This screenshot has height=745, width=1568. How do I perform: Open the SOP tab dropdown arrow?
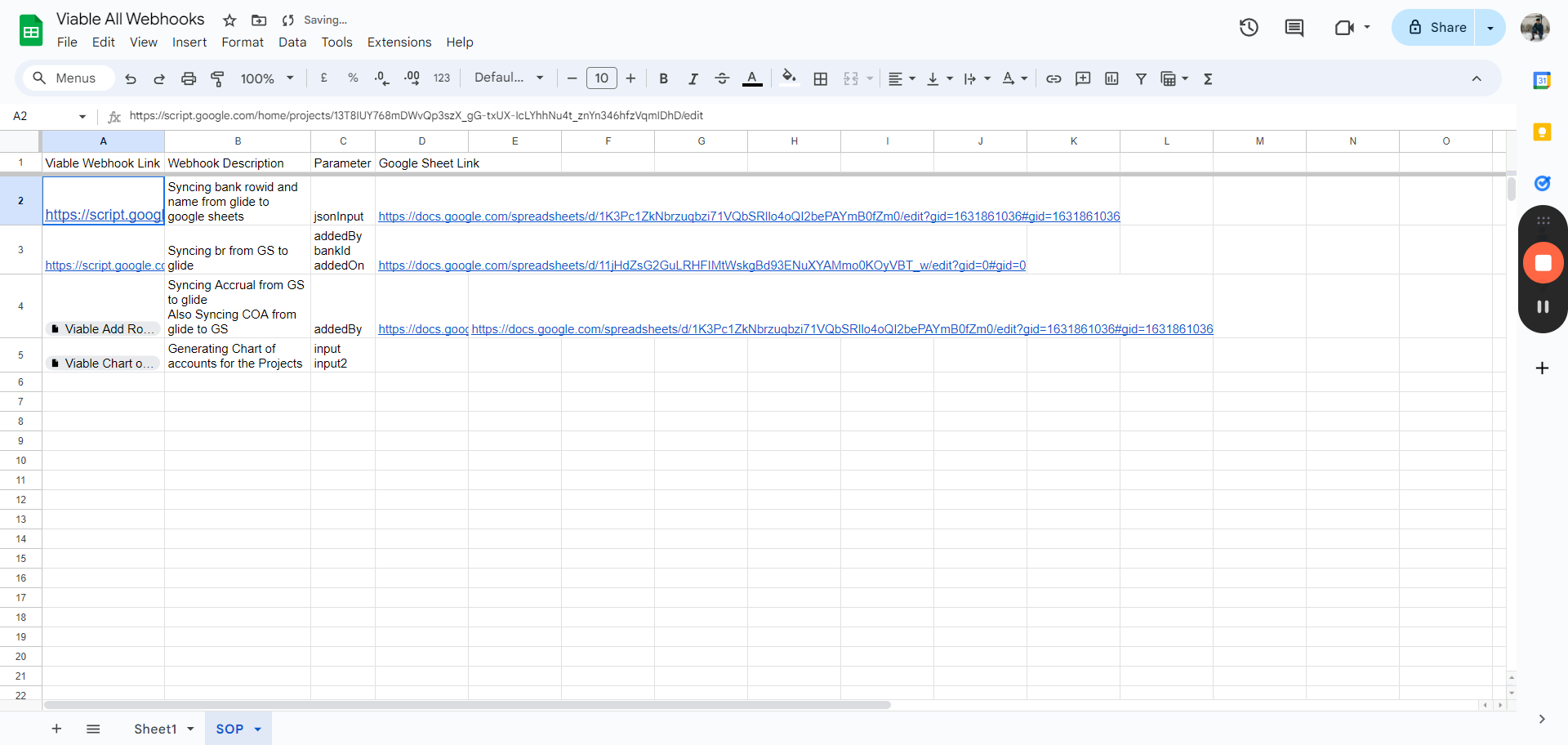[258, 729]
